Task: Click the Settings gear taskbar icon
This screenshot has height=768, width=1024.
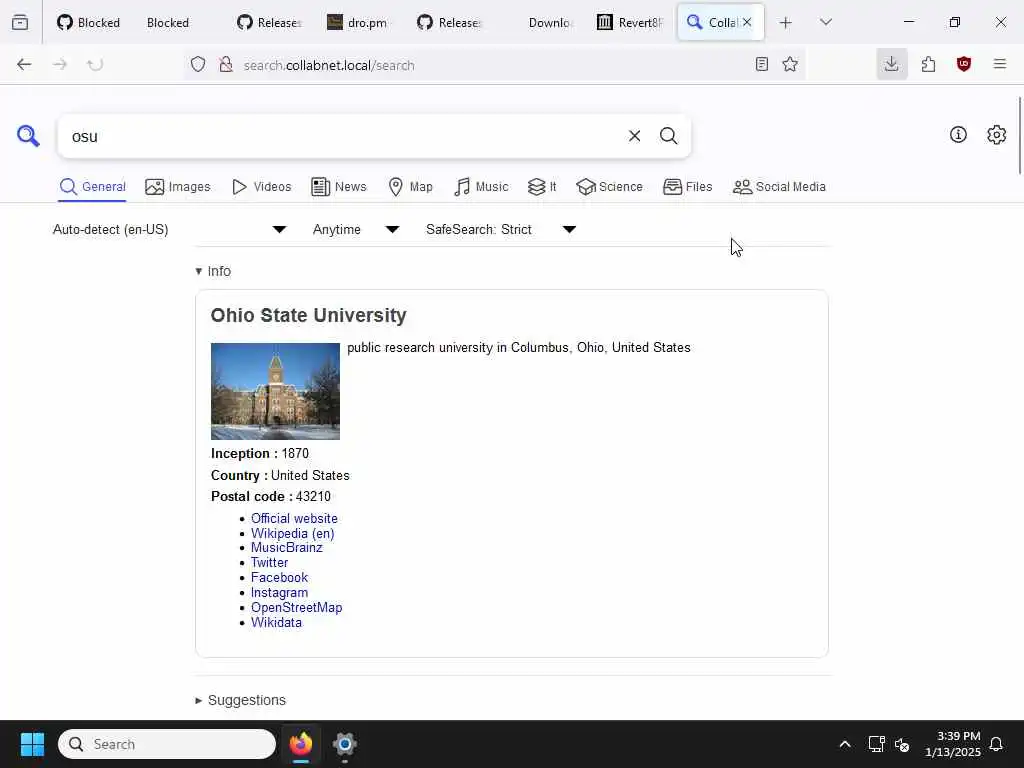Action: [x=345, y=744]
